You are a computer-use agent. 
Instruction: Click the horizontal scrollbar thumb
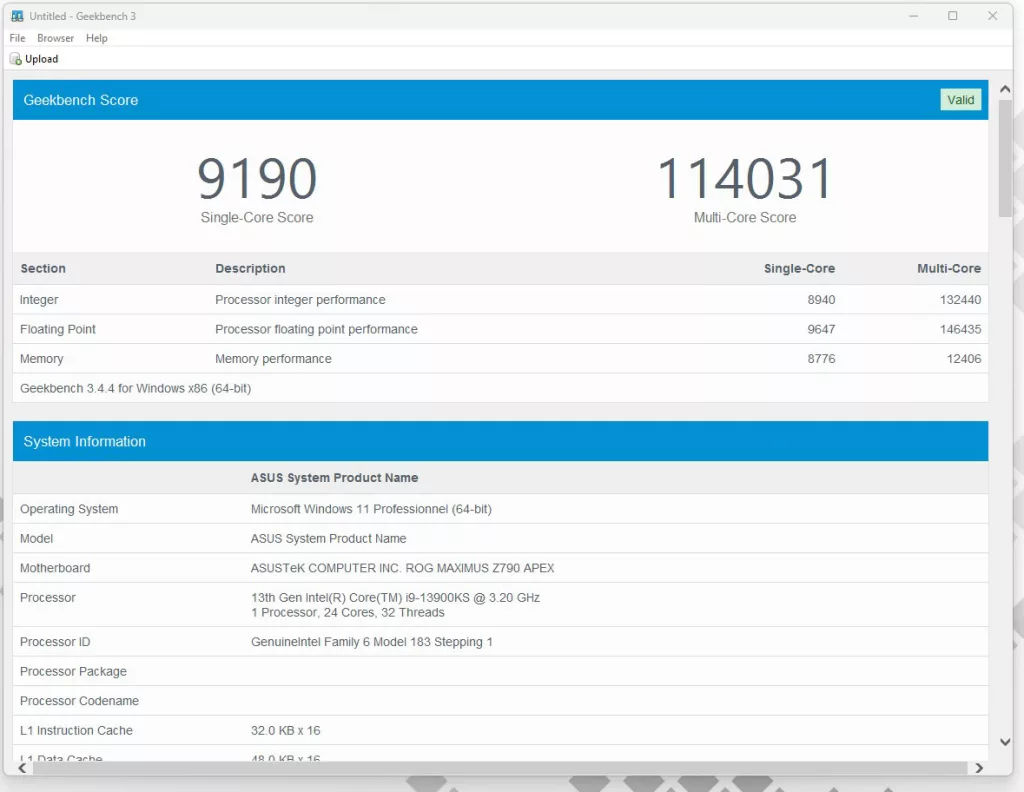pos(500,768)
